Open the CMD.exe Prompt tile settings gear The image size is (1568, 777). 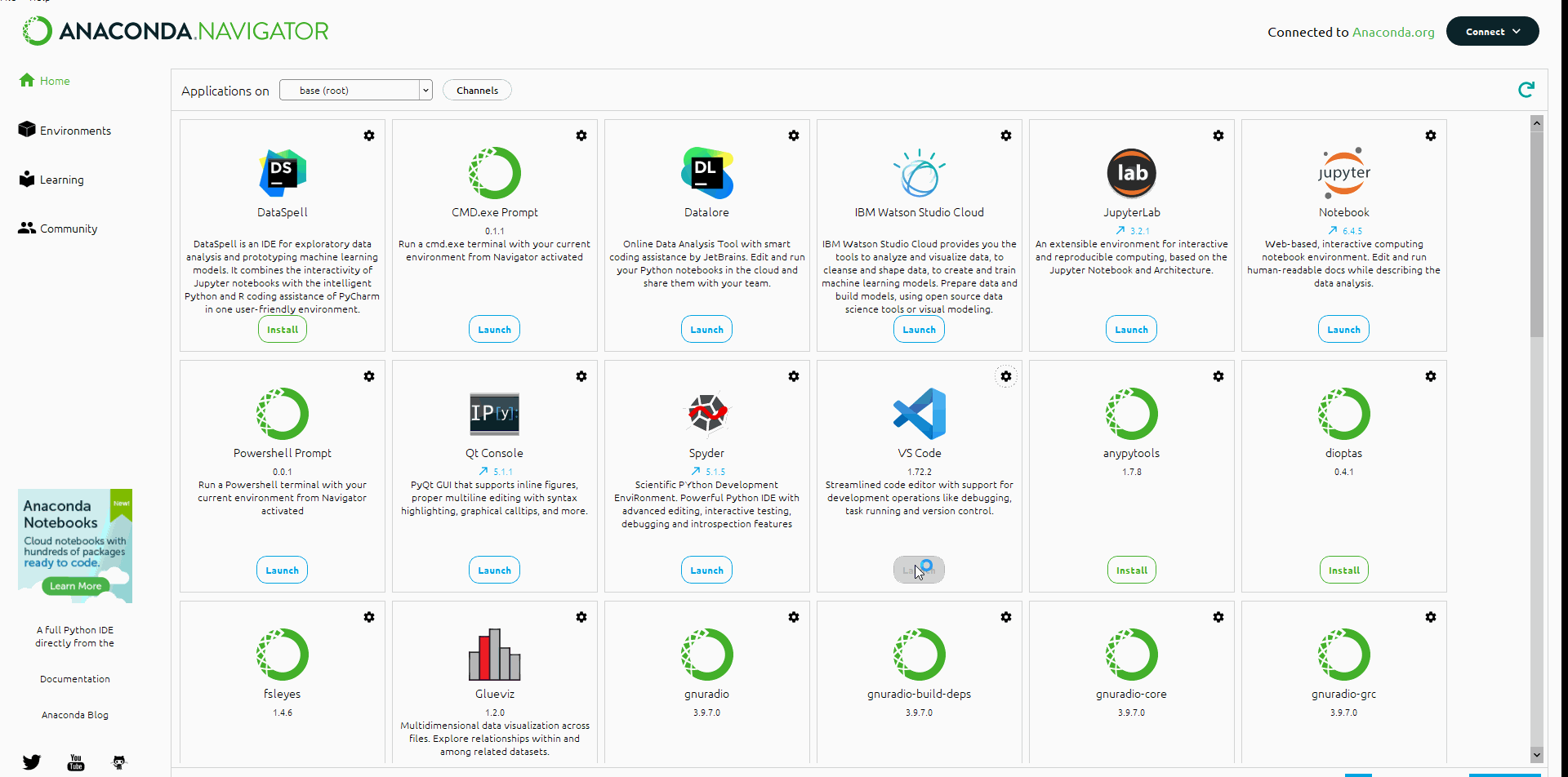tap(581, 135)
